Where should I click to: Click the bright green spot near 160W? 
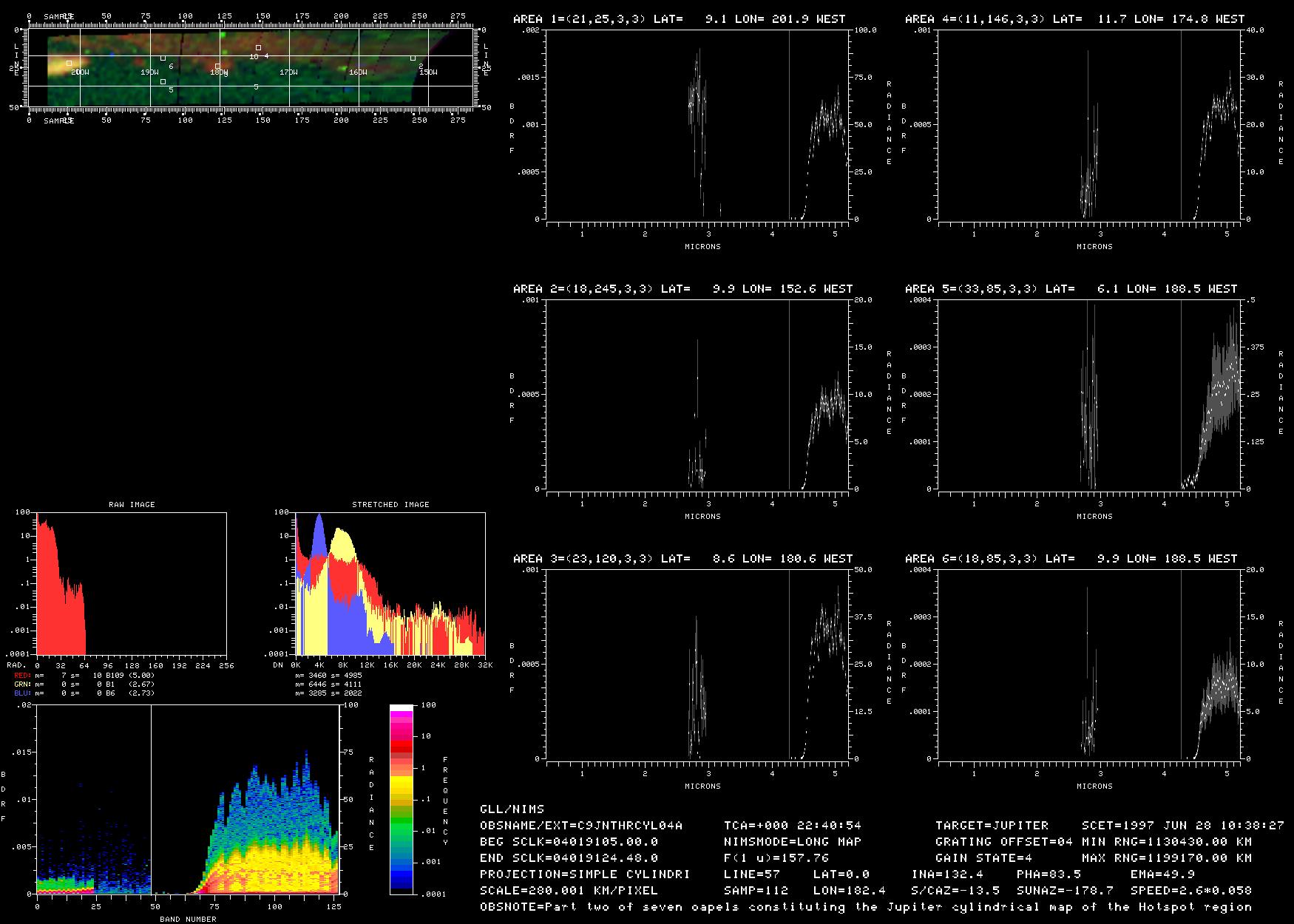[345, 68]
